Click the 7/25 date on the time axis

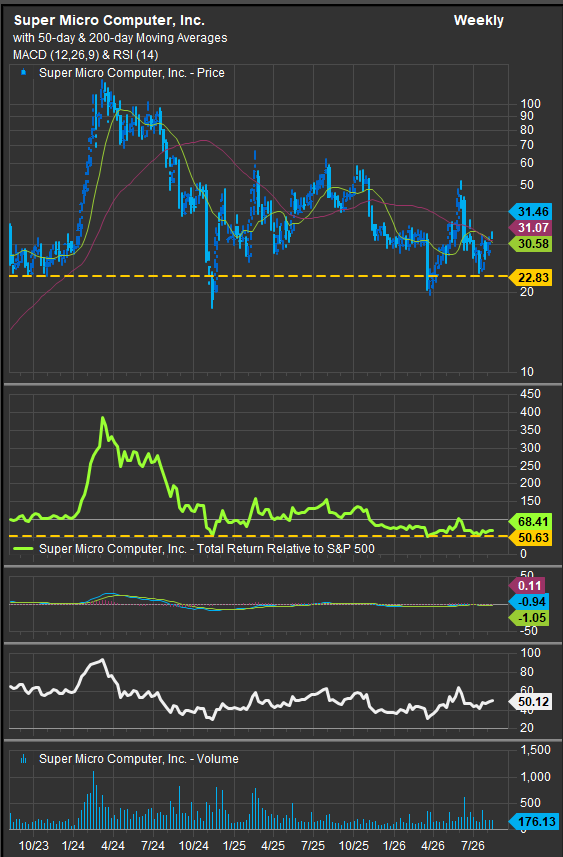tap(313, 846)
